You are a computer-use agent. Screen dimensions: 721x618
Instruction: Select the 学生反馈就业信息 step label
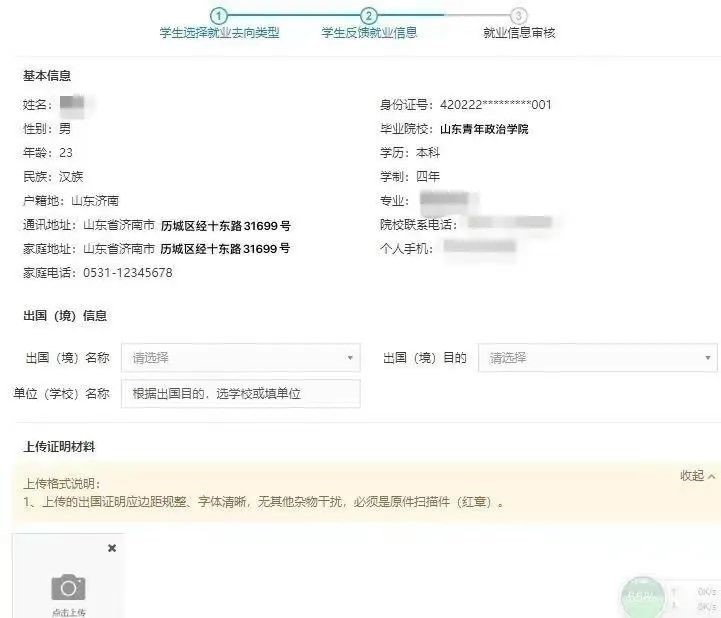pos(369,33)
